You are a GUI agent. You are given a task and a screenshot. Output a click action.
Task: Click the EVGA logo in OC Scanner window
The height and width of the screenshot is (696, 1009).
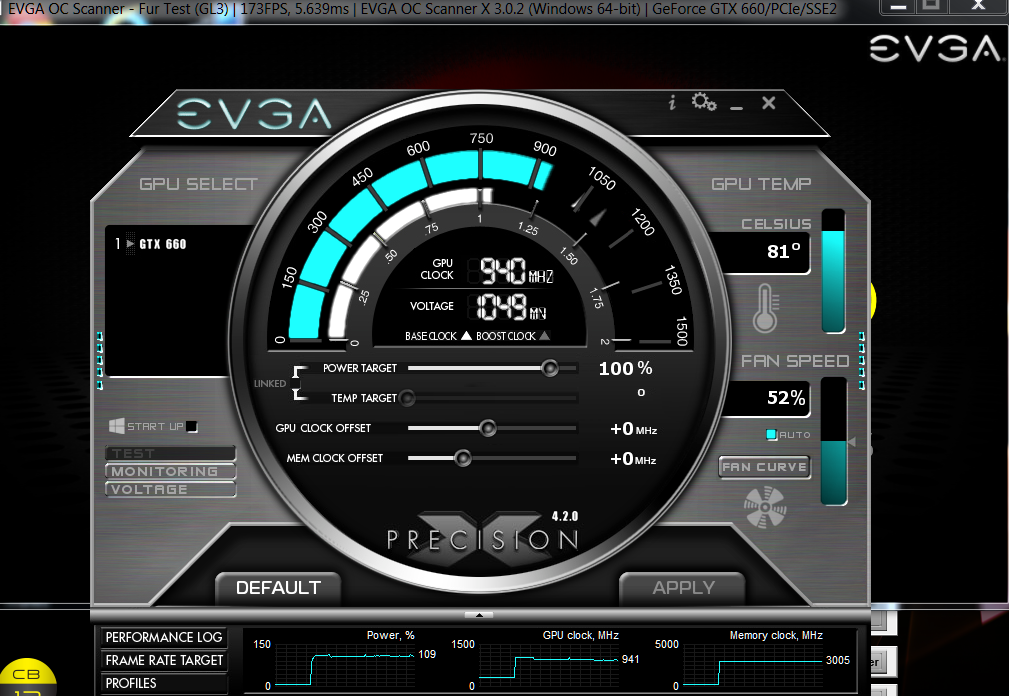pos(935,49)
